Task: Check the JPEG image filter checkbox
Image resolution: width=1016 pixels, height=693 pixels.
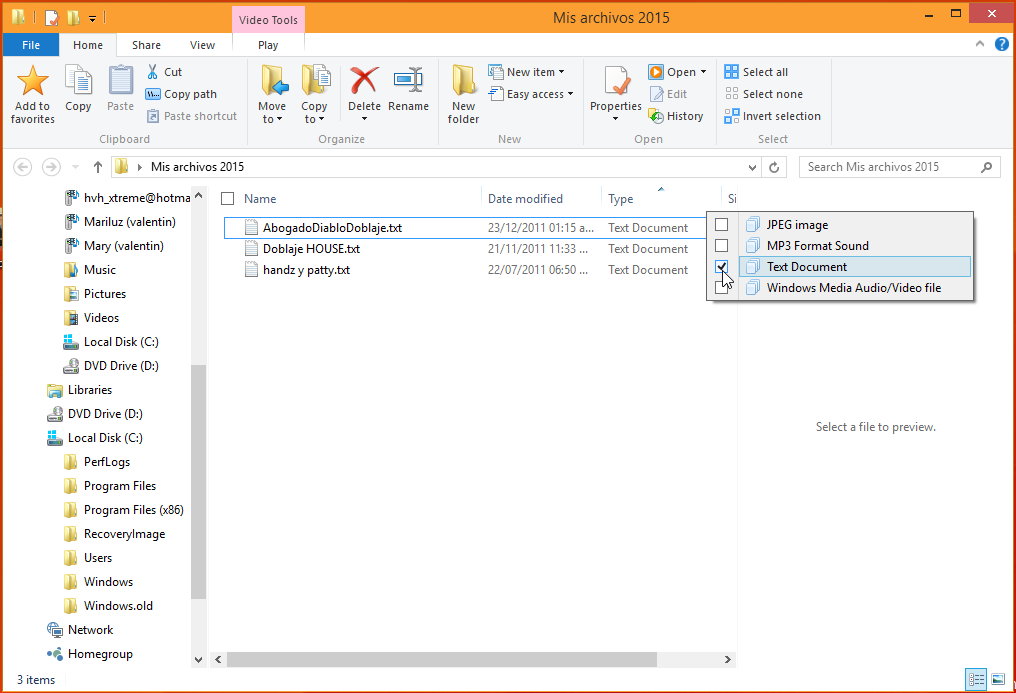Action: point(721,225)
